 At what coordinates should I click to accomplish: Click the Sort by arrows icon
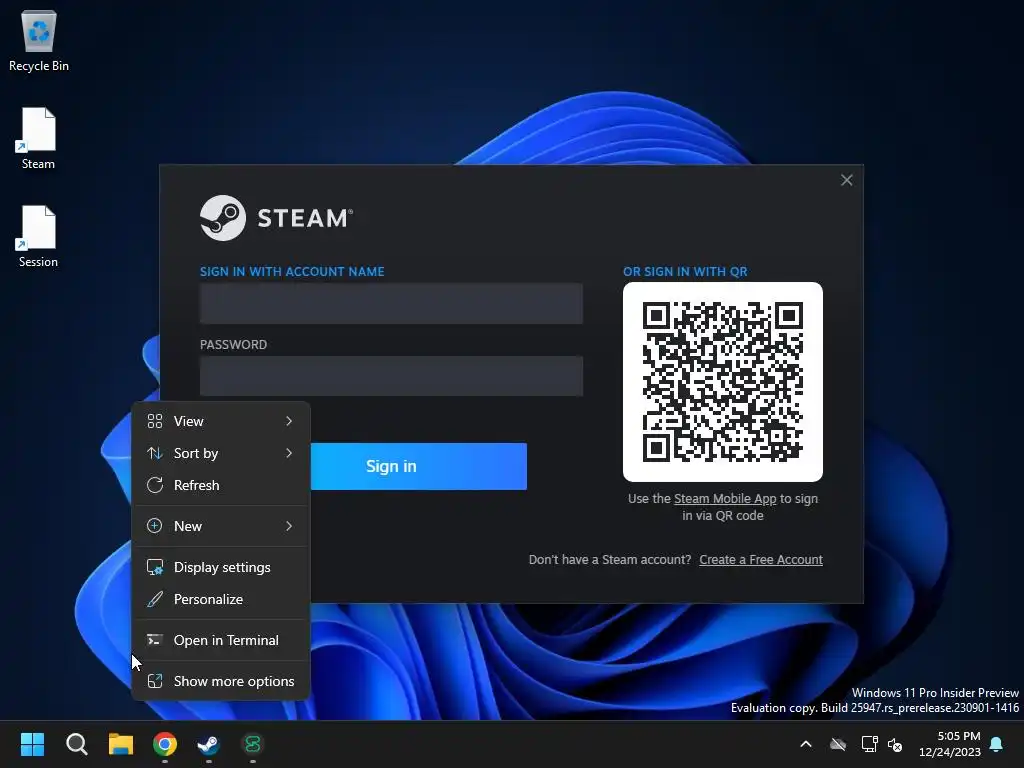click(155, 453)
